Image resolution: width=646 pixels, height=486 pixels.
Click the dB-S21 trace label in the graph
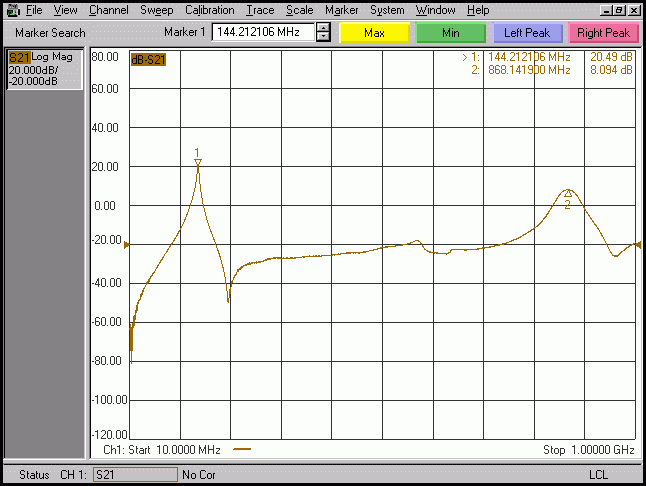coord(148,60)
